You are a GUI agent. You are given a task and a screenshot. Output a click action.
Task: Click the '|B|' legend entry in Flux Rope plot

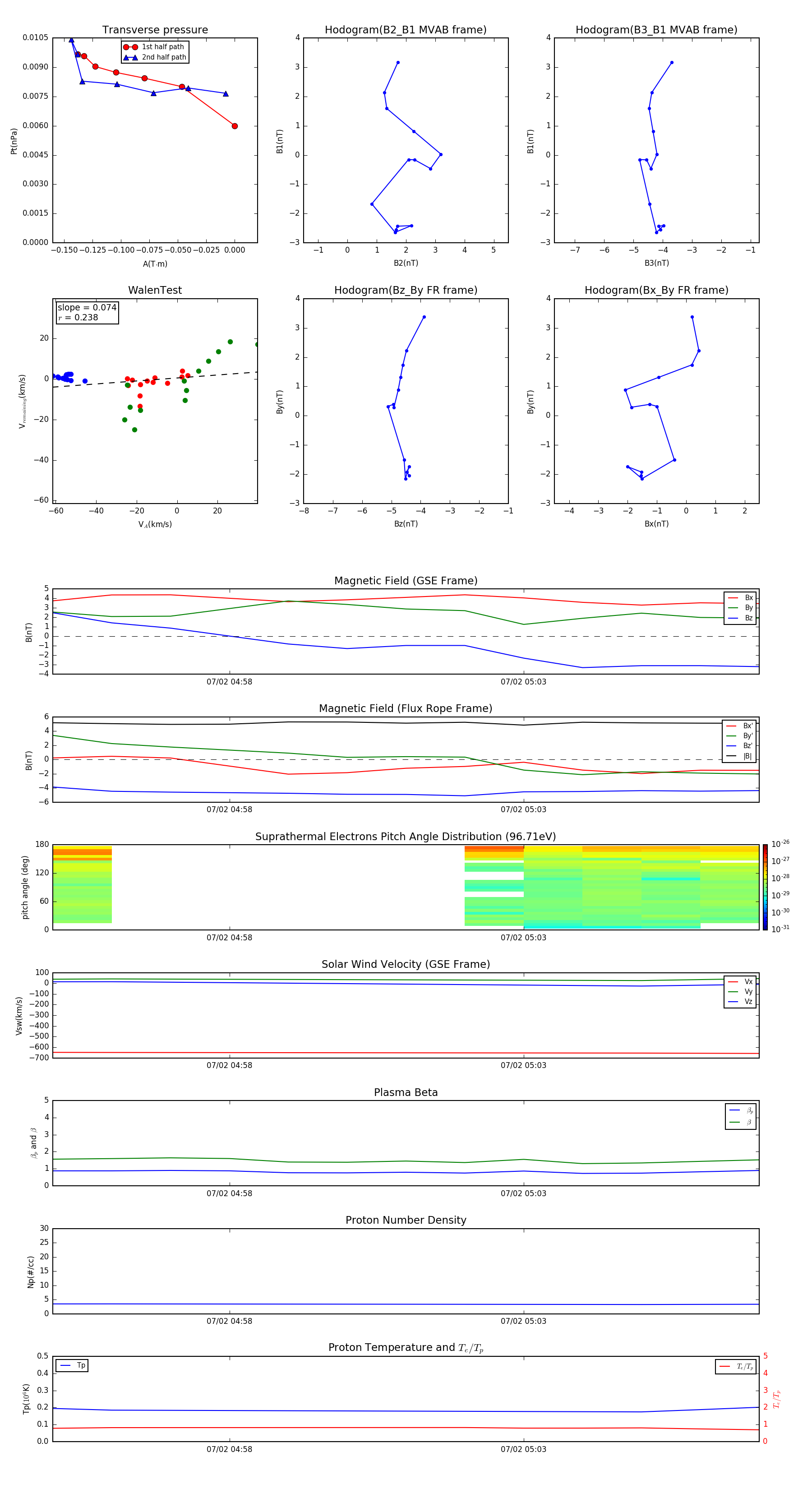(x=740, y=756)
